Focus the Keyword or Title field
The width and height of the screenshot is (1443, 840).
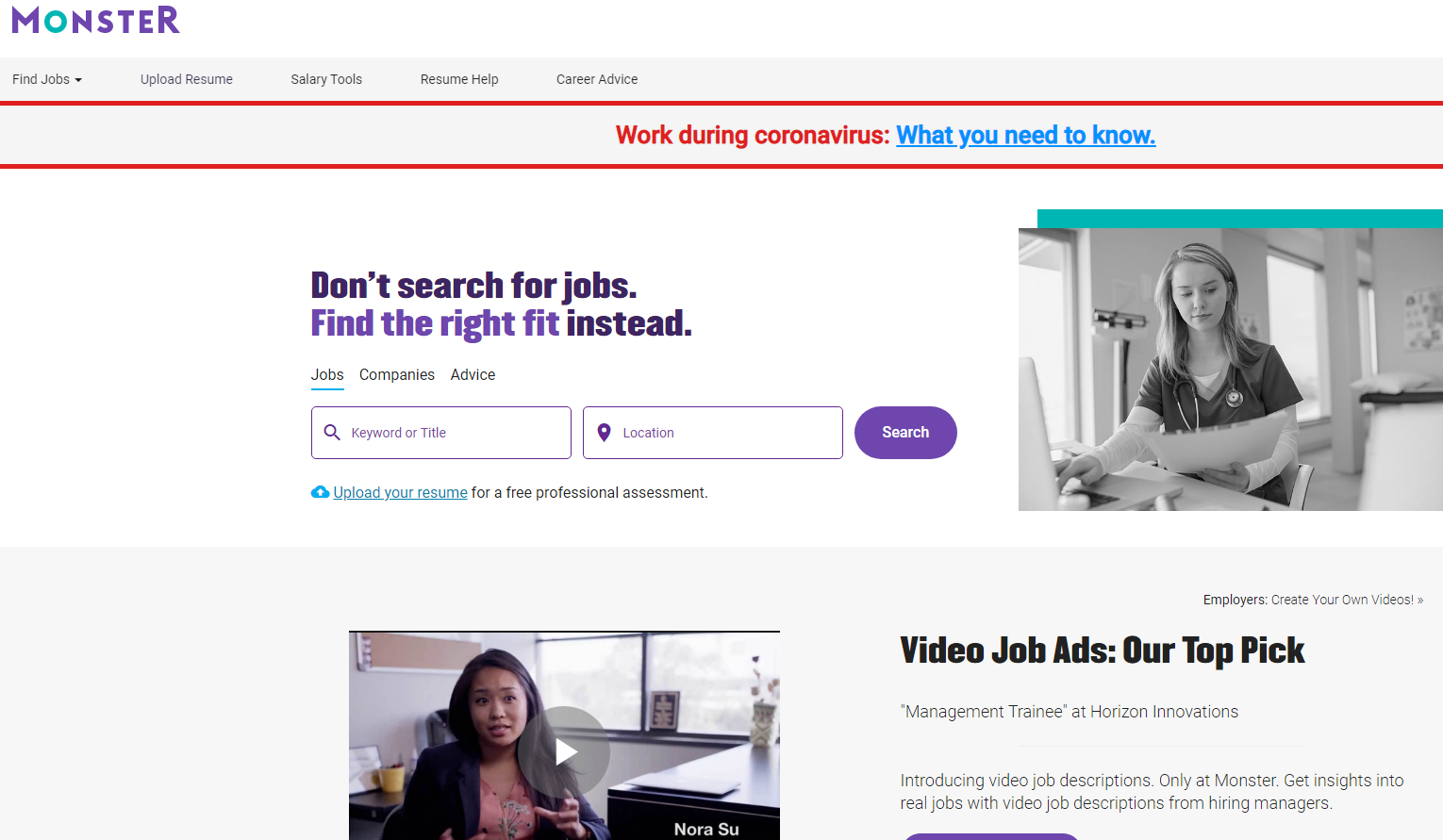point(441,433)
